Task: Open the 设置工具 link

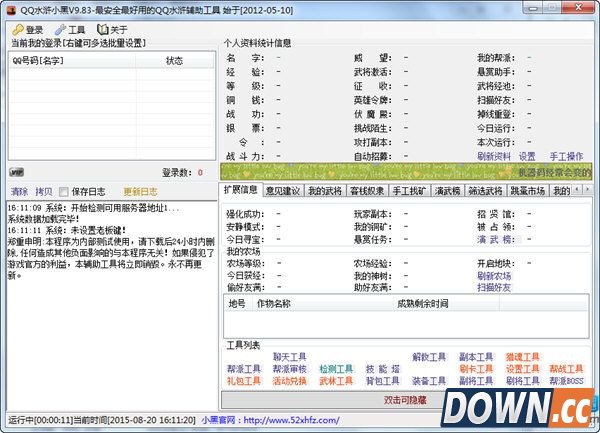Action: point(522,369)
